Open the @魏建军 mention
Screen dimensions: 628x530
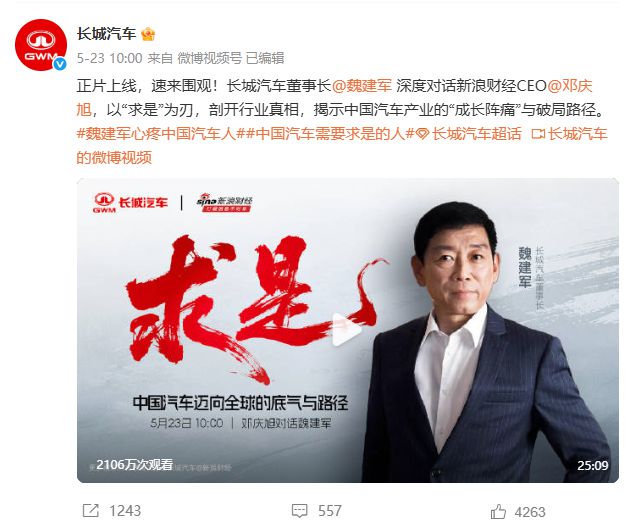362,86
